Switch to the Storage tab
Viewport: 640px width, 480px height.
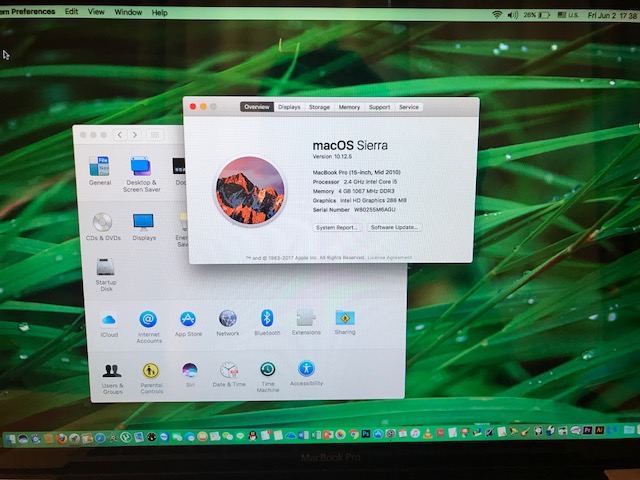pyautogui.click(x=319, y=107)
